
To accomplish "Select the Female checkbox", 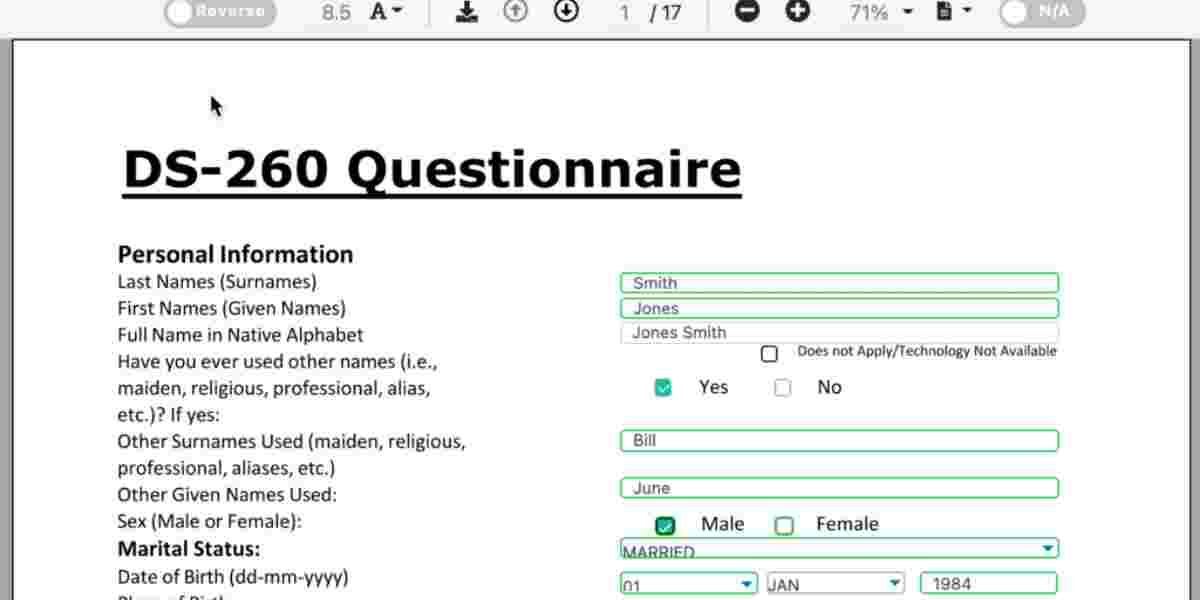I will (x=785, y=526).
